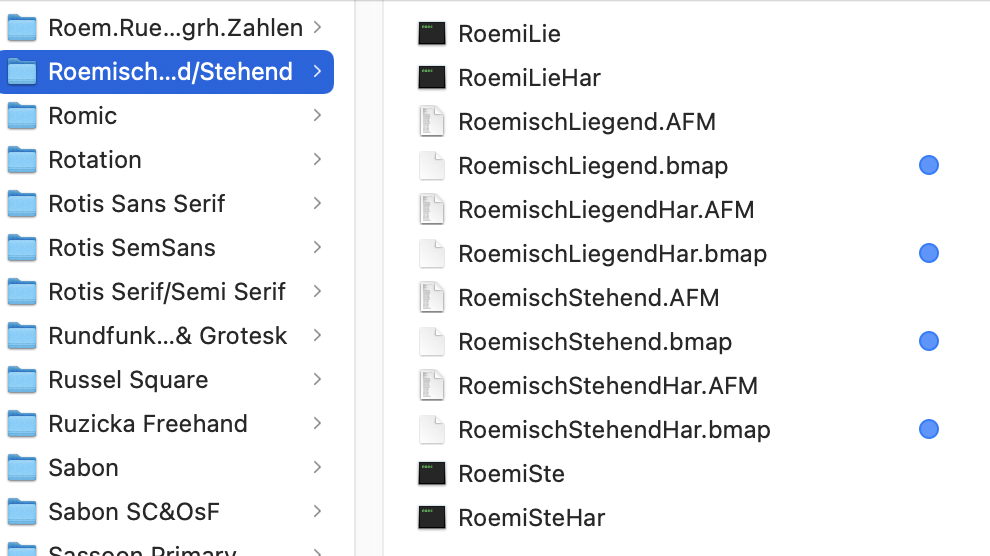The width and height of the screenshot is (990, 556).
Task: Select the RoemischStehend.AFM file name
Action: (x=588, y=298)
